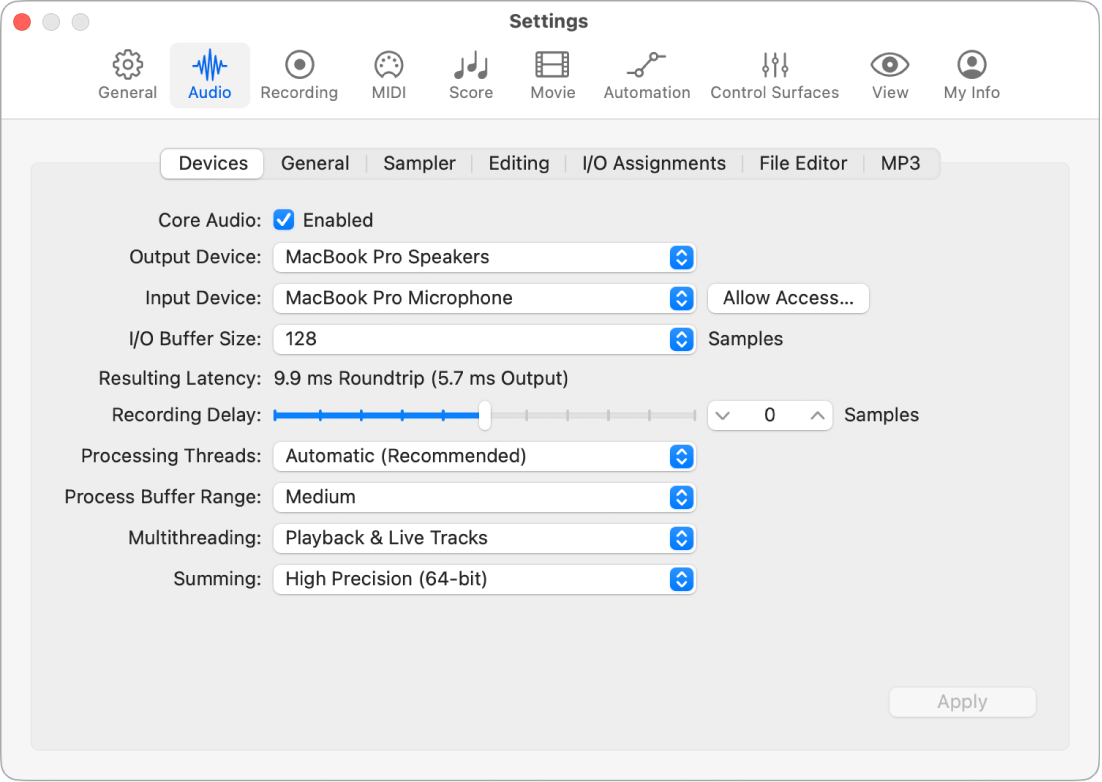Image resolution: width=1102 pixels, height=782 pixels.
Task: Disable the Core Audio checkbox
Action: pyautogui.click(x=283, y=220)
